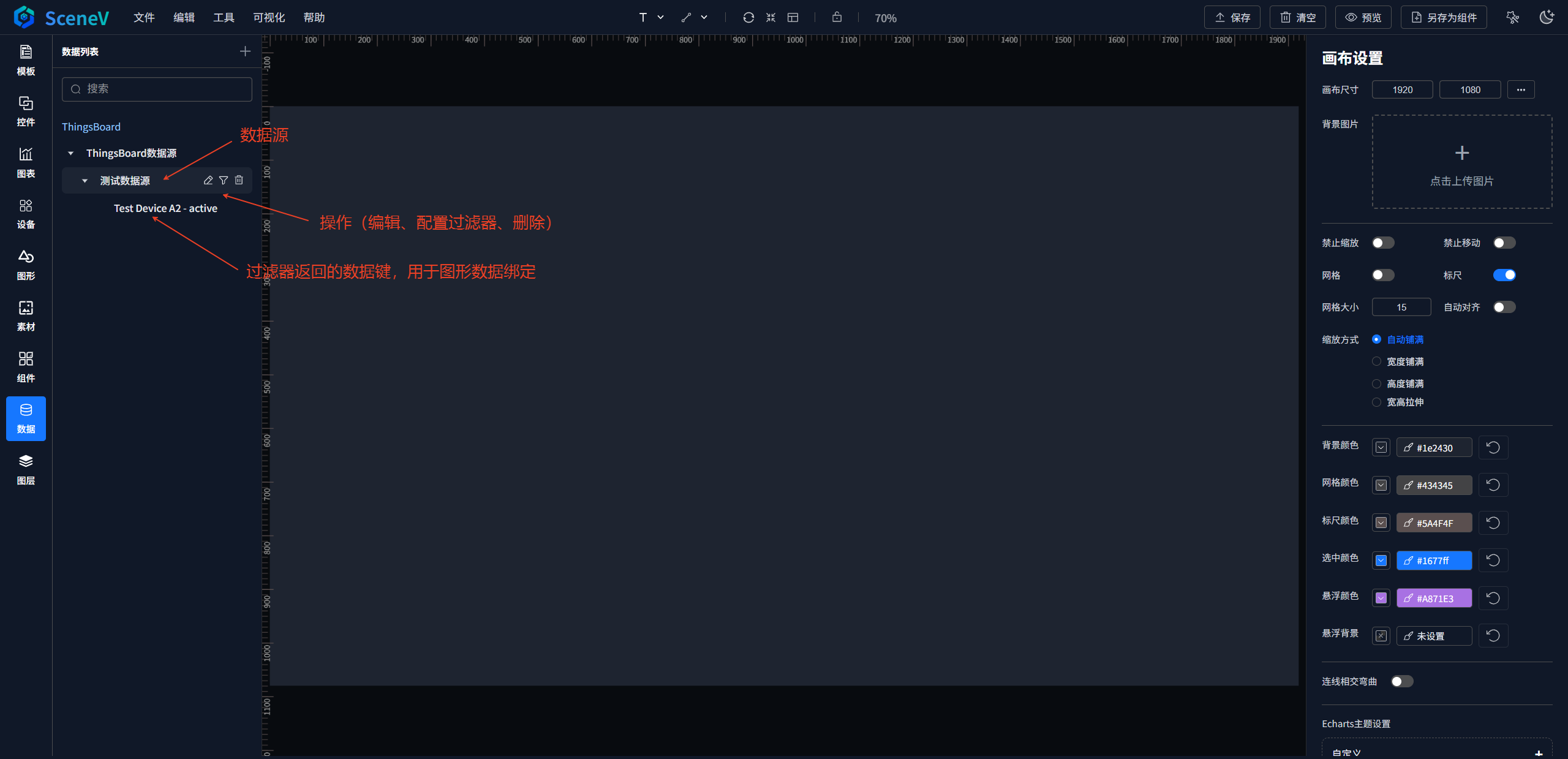Open the 图形 shapes panel
This screenshot has height=759, width=1568.
pyautogui.click(x=26, y=265)
